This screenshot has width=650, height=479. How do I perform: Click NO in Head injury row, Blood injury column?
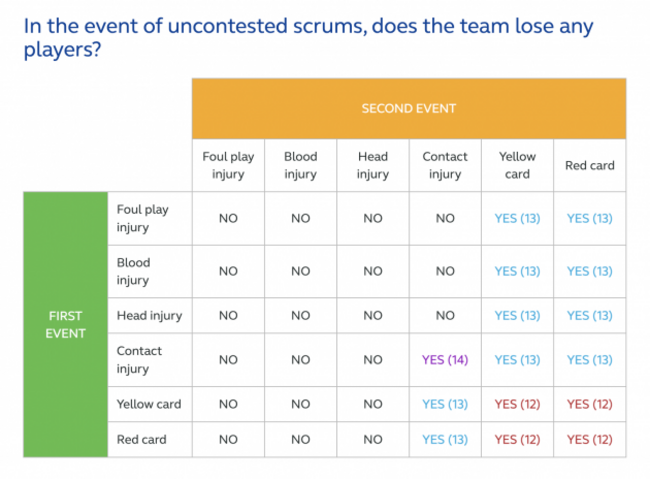301,316
